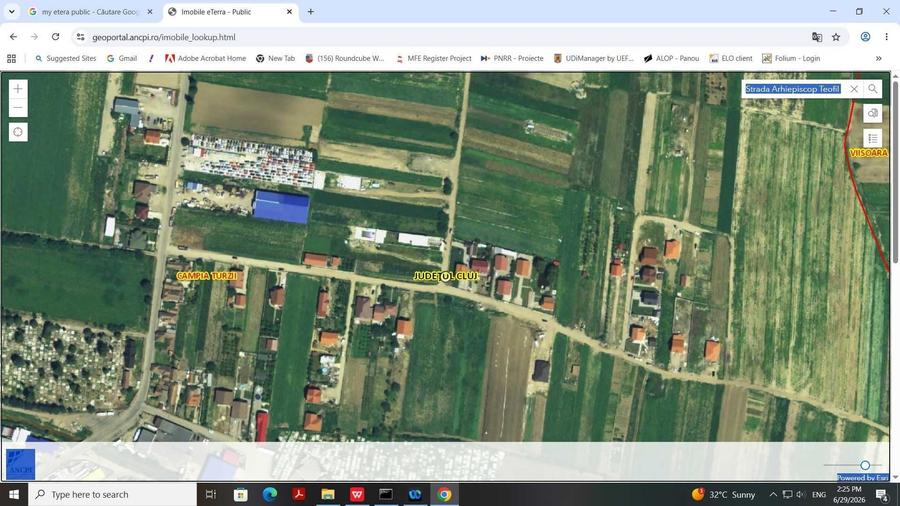
Task: Open the apps grid in bookmarks bar
Action: (11, 59)
